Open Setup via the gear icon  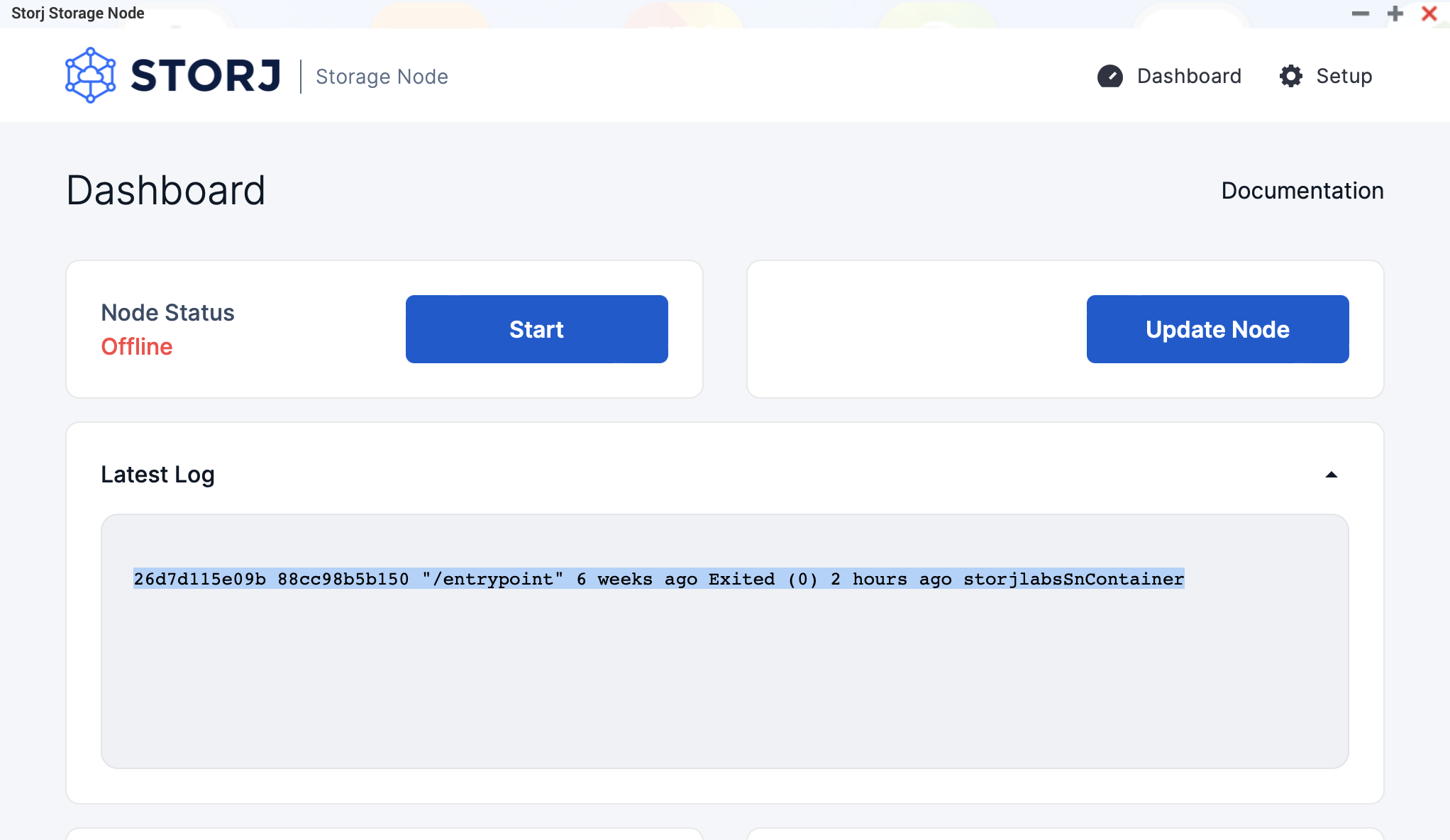(1291, 76)
